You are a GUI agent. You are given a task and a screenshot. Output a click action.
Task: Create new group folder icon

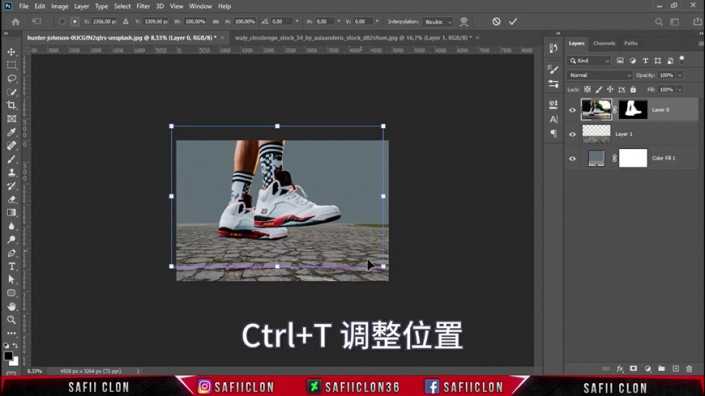click(x=661, y=369)
